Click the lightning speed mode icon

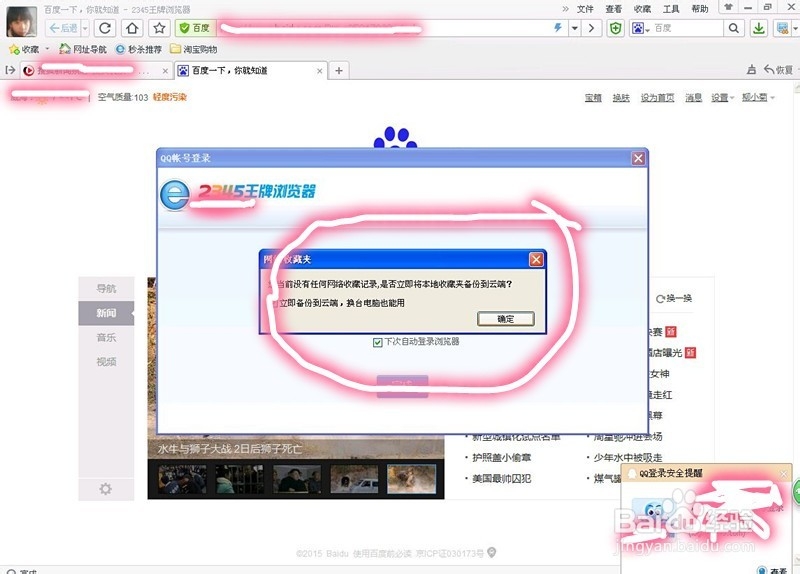click(558, 28)
